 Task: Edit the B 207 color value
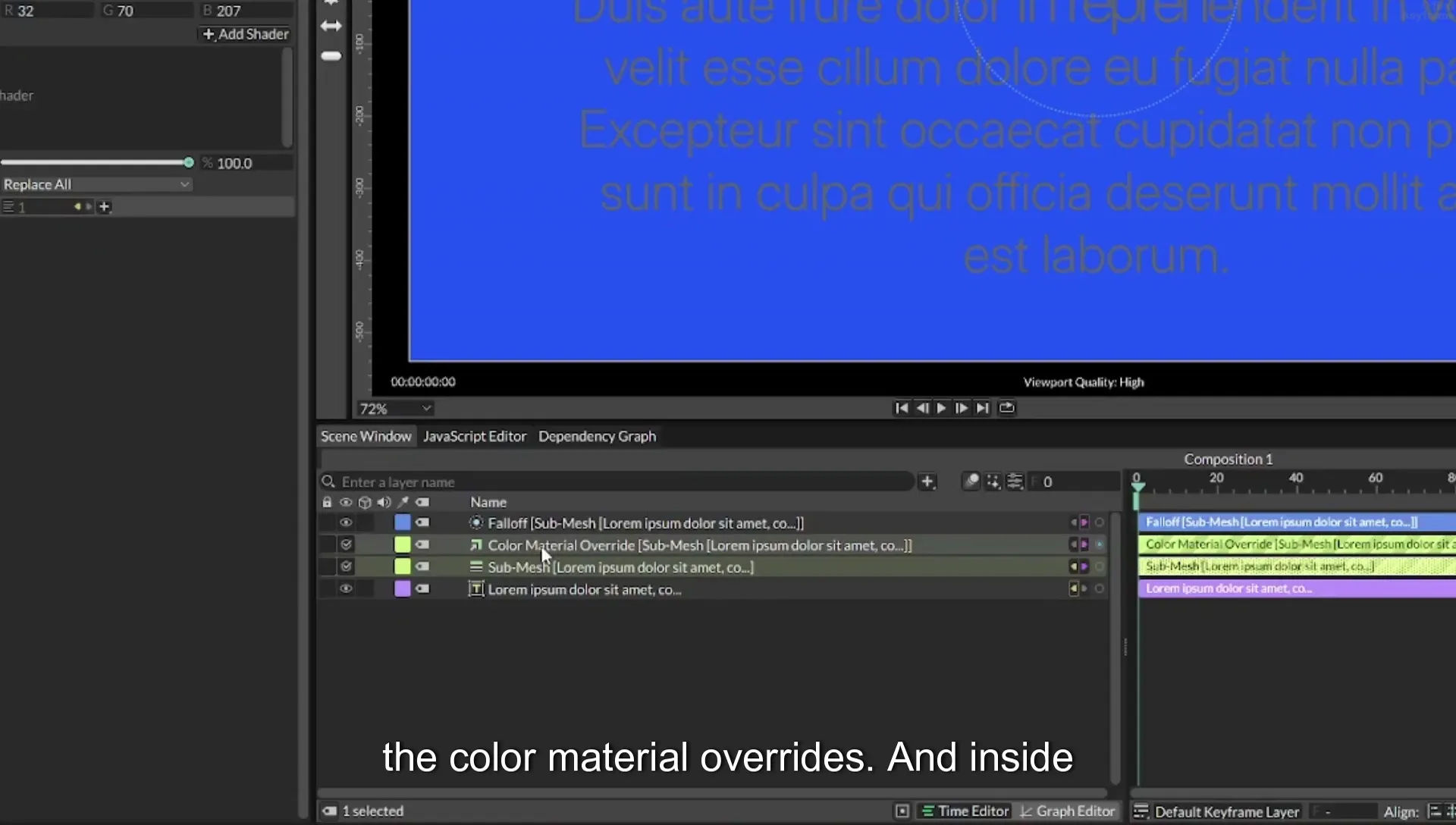246,11
